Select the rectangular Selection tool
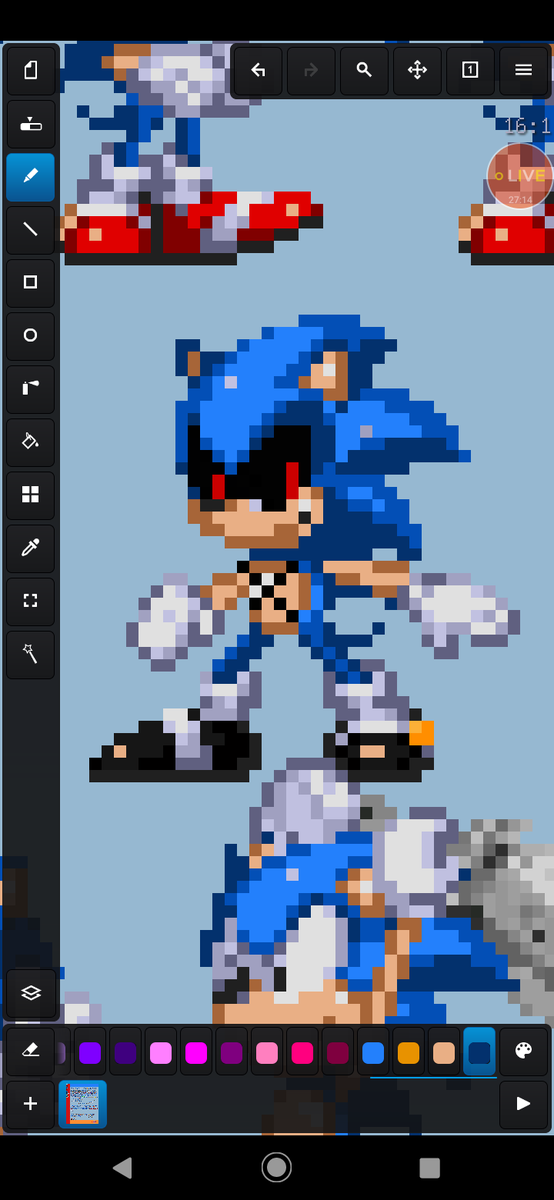The height and width of the screenshot is (1200, 554). click(x=30, y=600)
